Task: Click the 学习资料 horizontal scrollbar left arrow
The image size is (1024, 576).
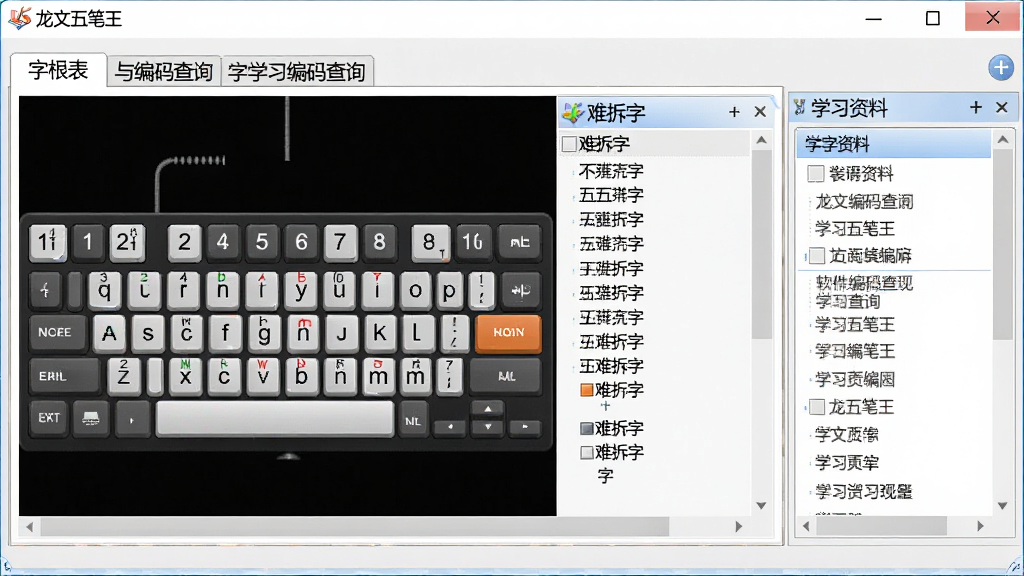Action: tap(806, 526)
